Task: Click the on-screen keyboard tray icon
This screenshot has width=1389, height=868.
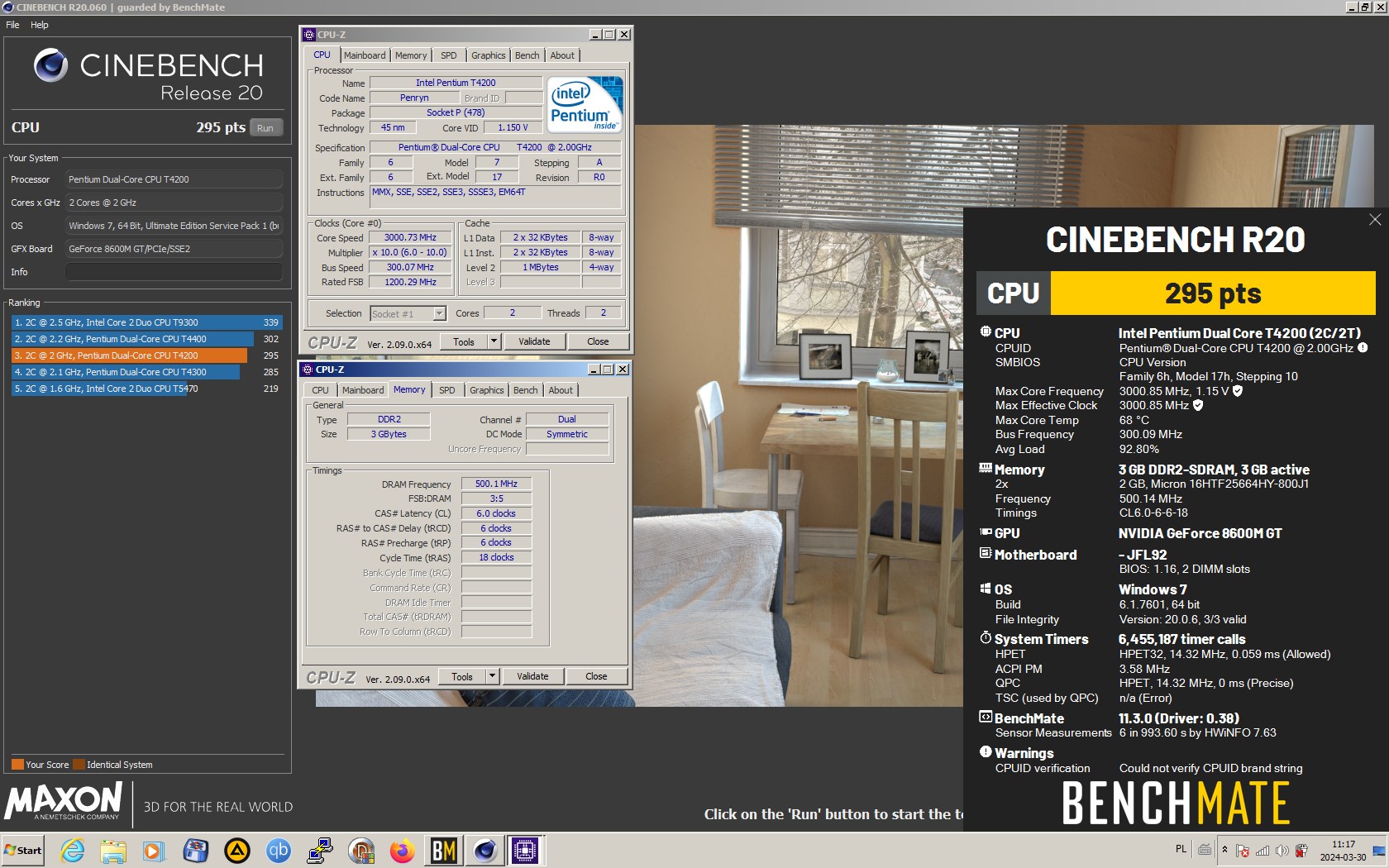Action: tap(1205, 850)
